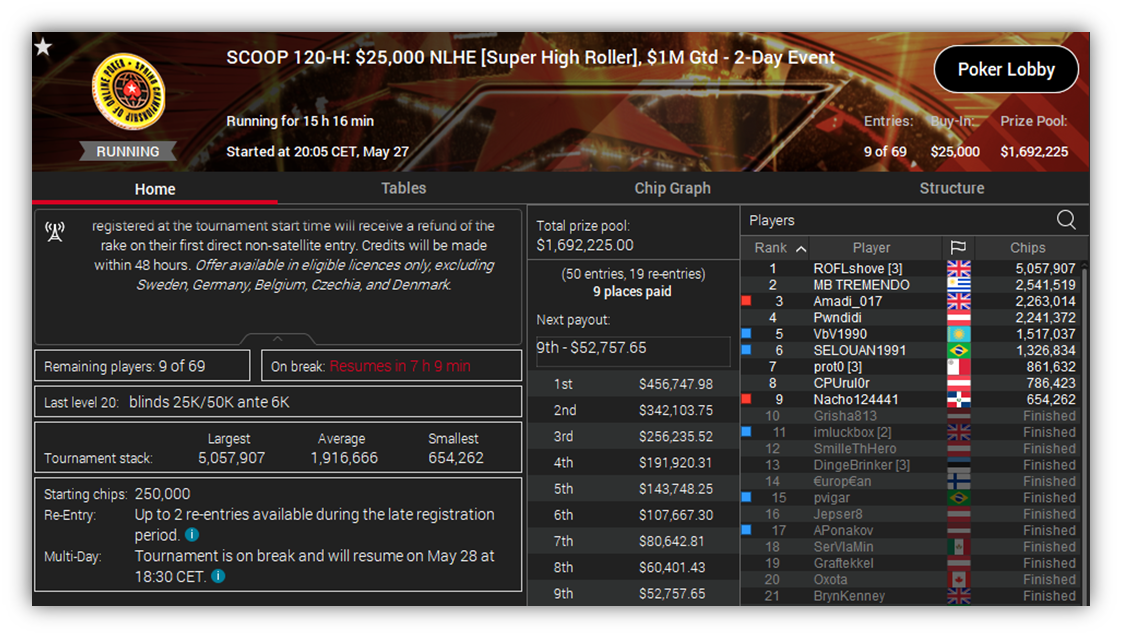Viewport: 1122px width, 638px height.
Task: Click ROFLshove's country flag
Action: (x=958, y=269)
